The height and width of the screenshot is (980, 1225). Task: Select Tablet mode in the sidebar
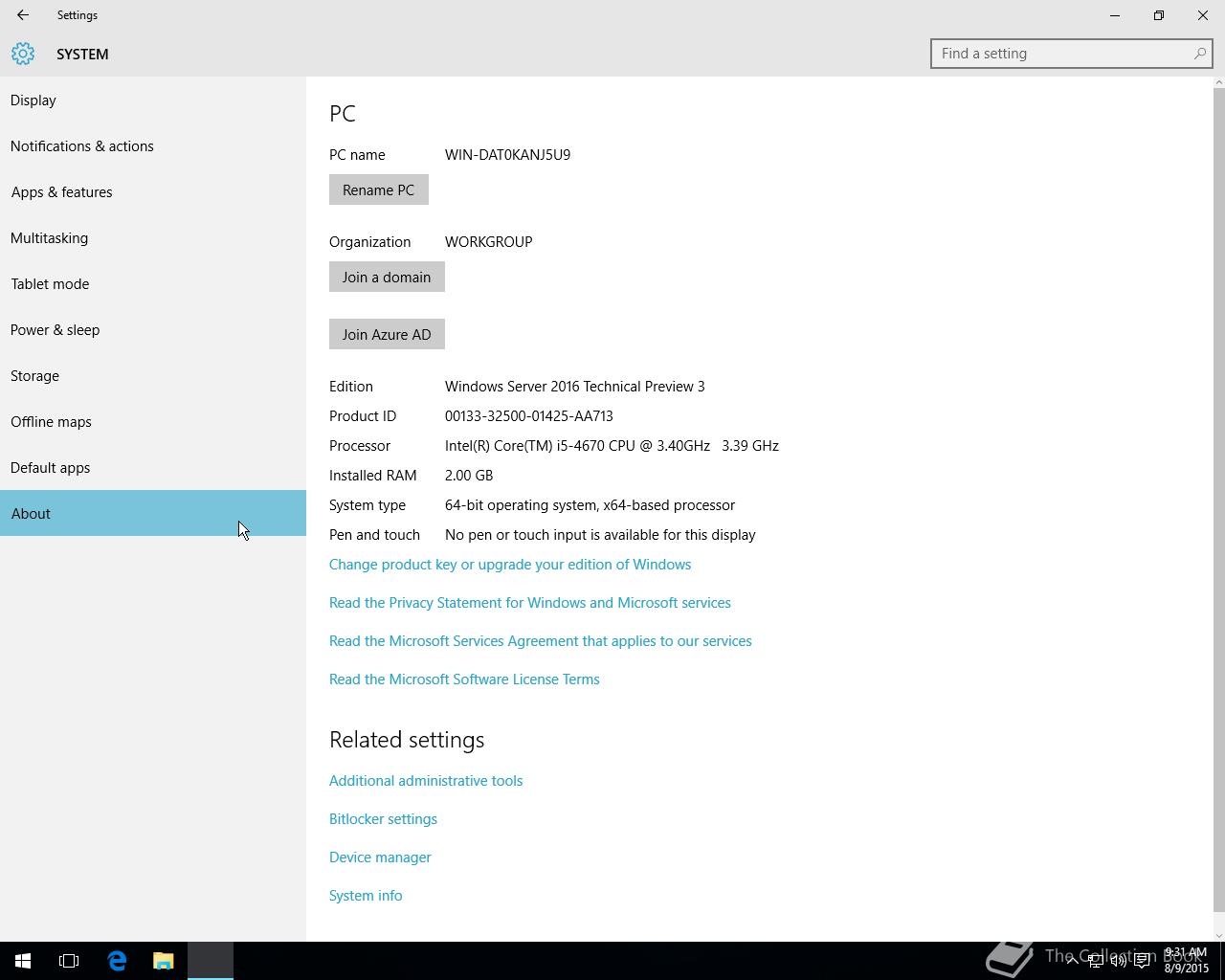[153, 284]
